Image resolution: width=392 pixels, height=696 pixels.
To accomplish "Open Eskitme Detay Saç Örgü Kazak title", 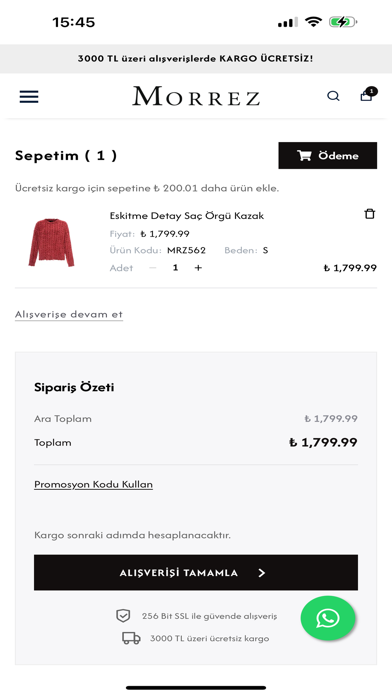I will pyautogui.click(x=186, y=216).
